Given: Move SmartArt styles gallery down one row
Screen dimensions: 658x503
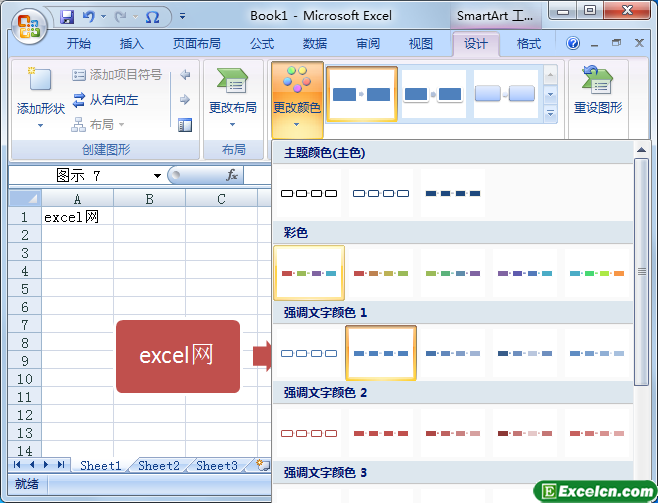Looking at the screenshot, I should coord(550,94).
